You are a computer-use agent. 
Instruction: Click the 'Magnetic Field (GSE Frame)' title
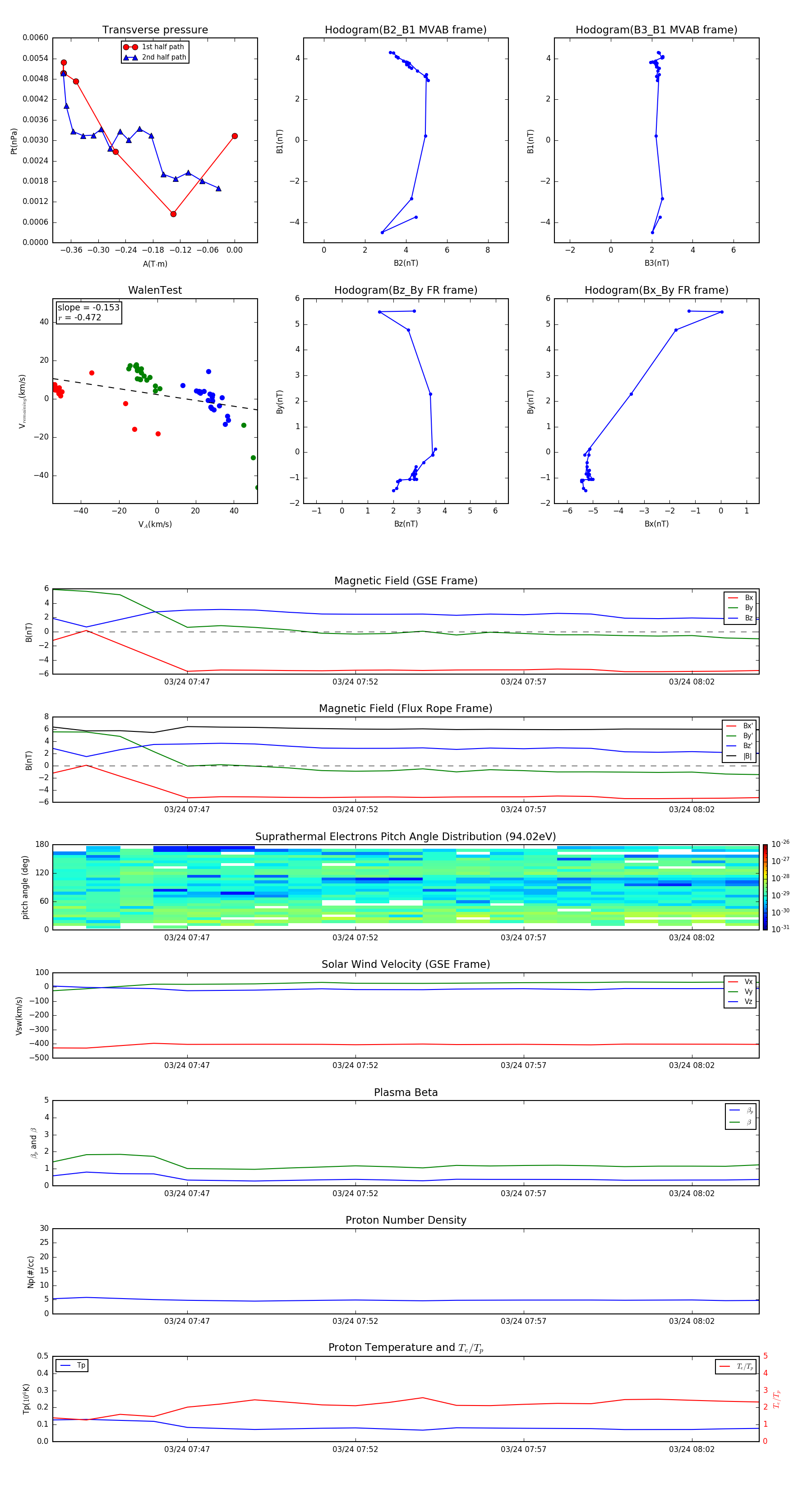[406, 581]
